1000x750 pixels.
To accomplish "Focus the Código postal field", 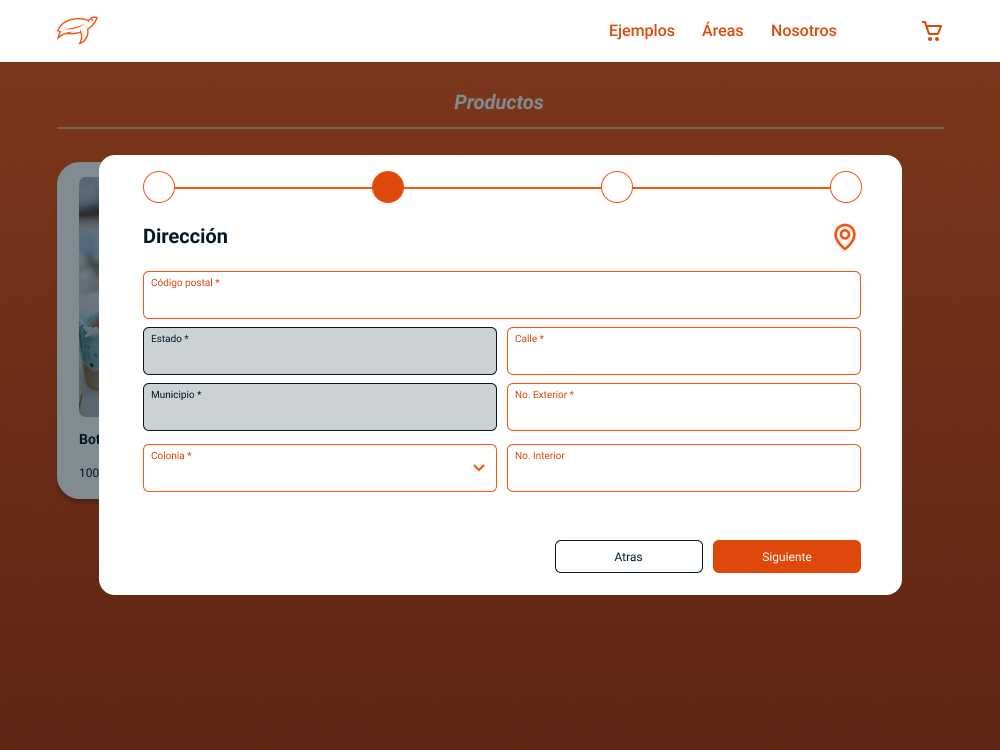I will pos(502,295).
